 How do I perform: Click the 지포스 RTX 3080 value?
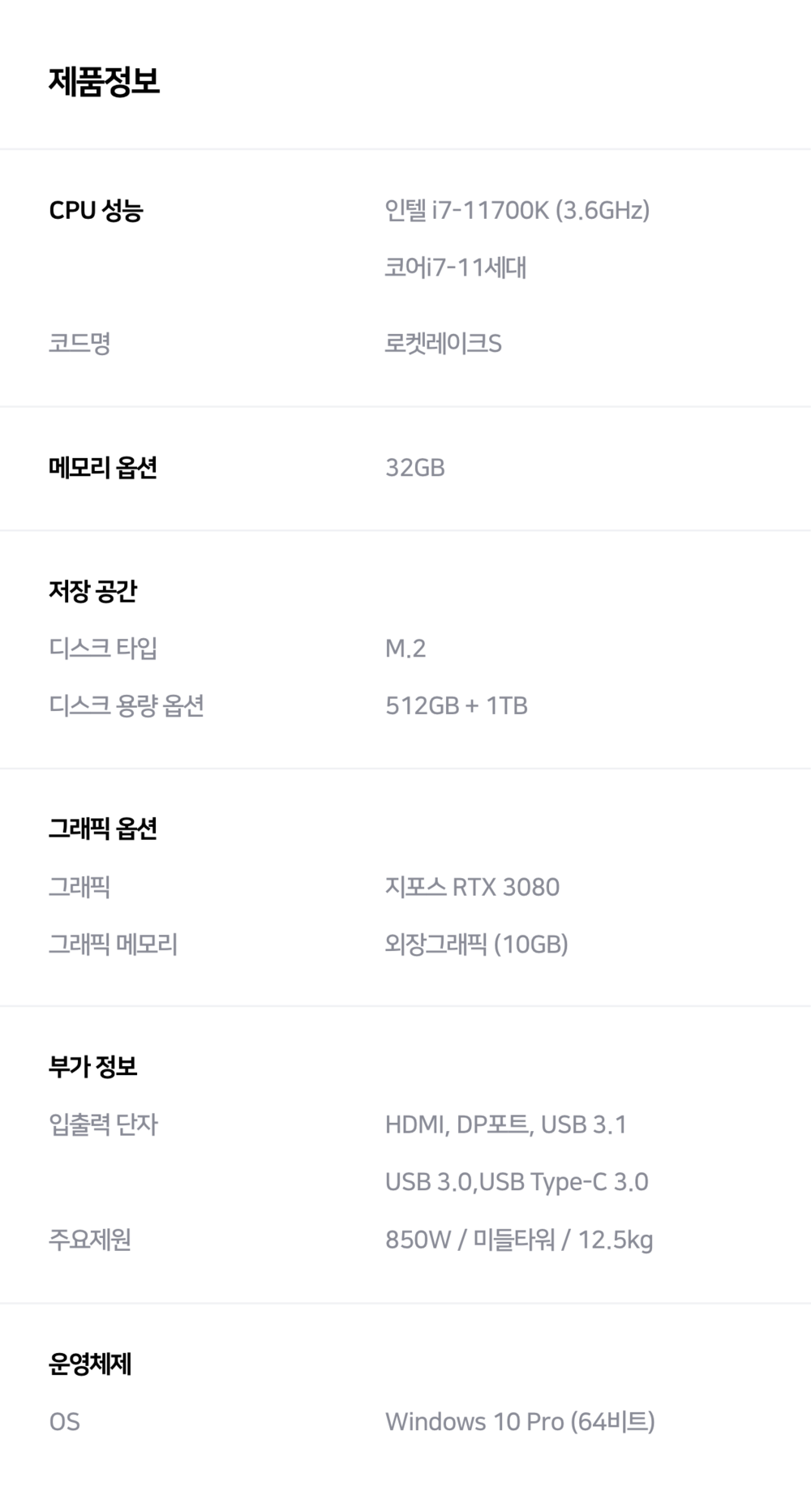click(472, 887)
